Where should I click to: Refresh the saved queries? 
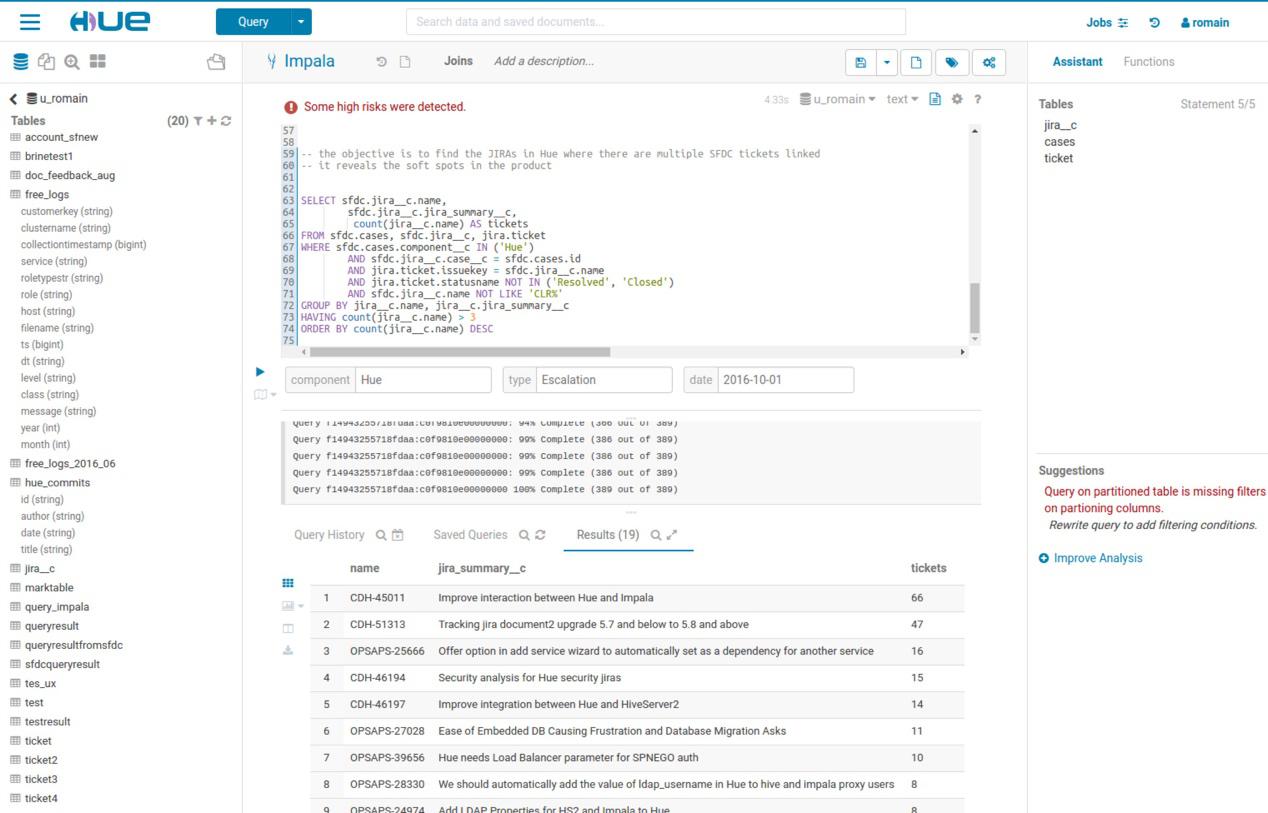540,535
